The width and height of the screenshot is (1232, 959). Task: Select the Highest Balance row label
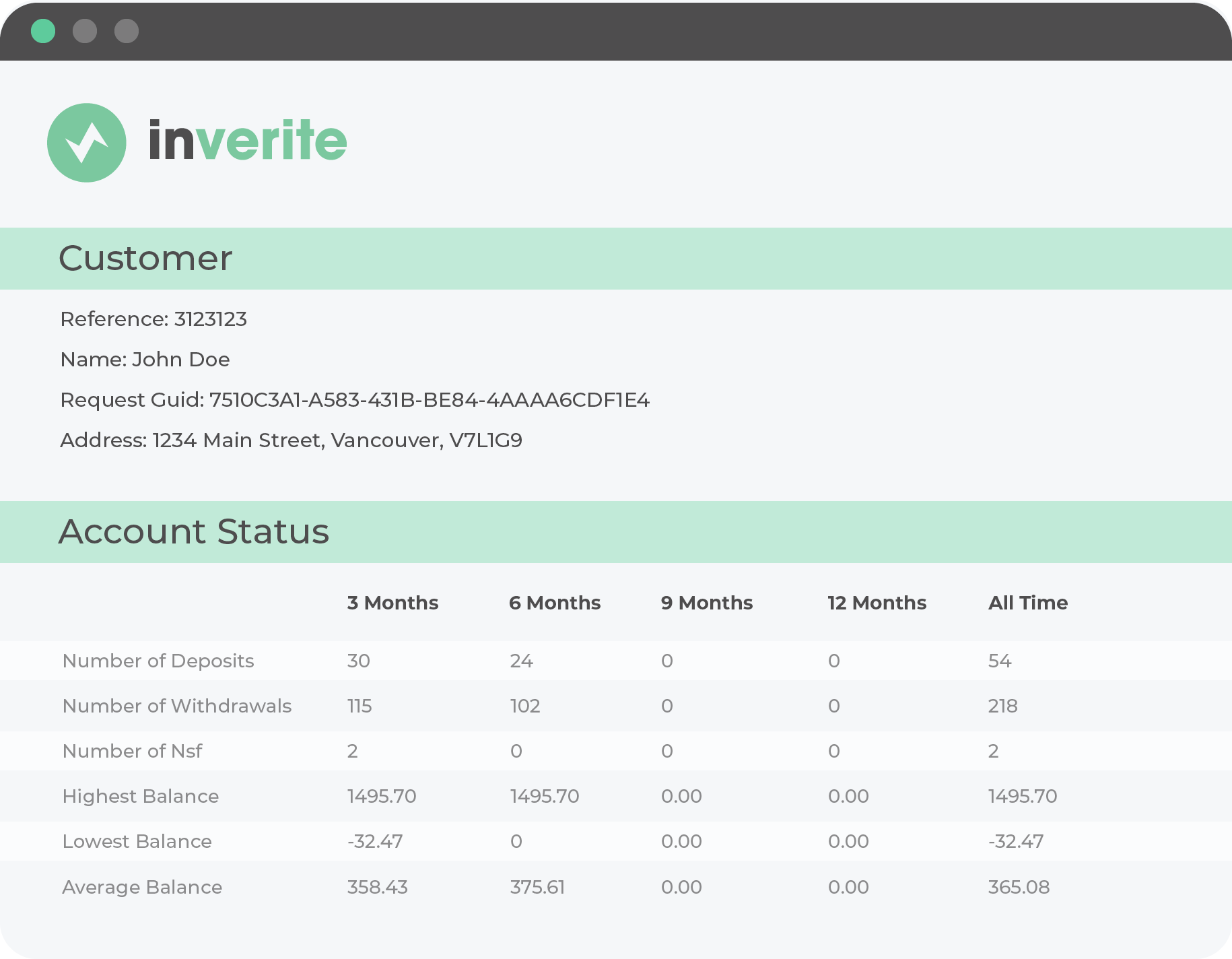[141, 796]
